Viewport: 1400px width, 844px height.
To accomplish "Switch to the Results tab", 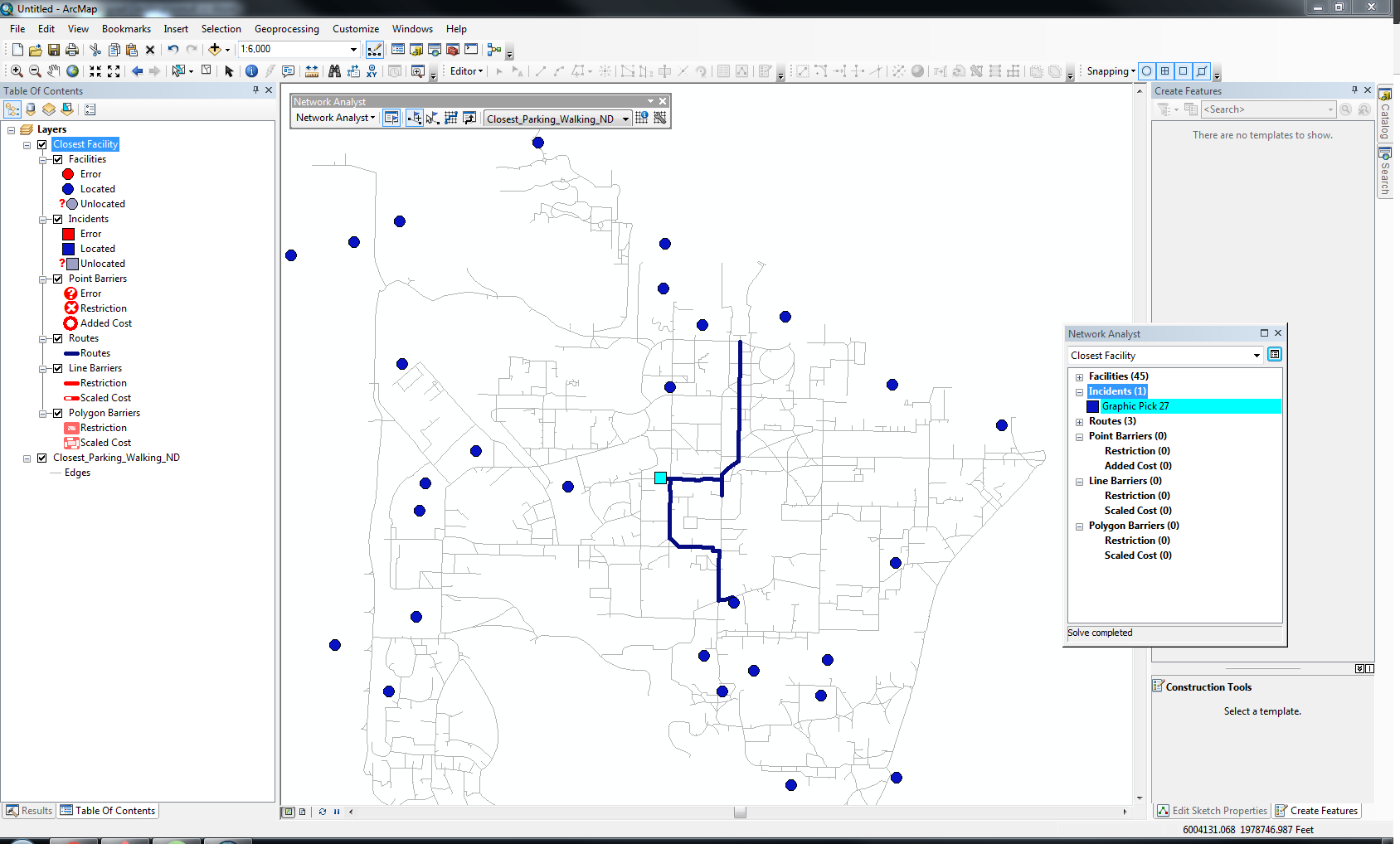I will [29, 811].
